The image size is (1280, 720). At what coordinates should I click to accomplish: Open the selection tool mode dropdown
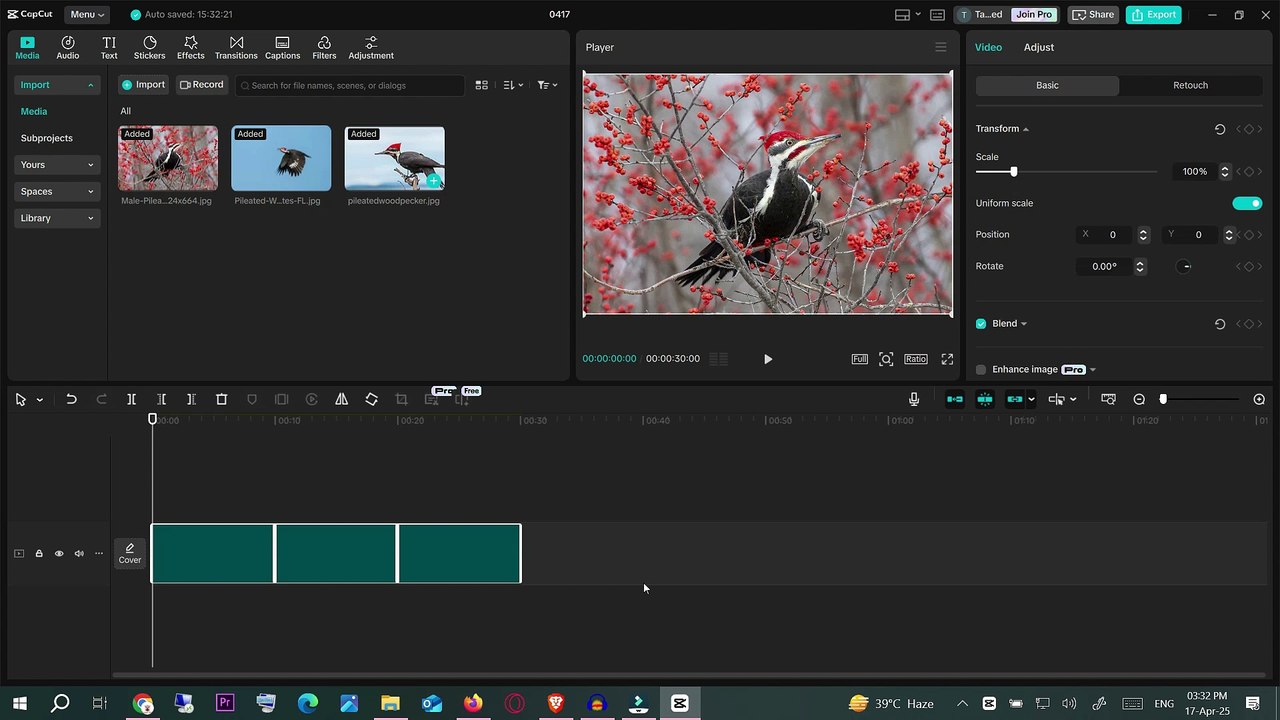[x=39, y=400]
